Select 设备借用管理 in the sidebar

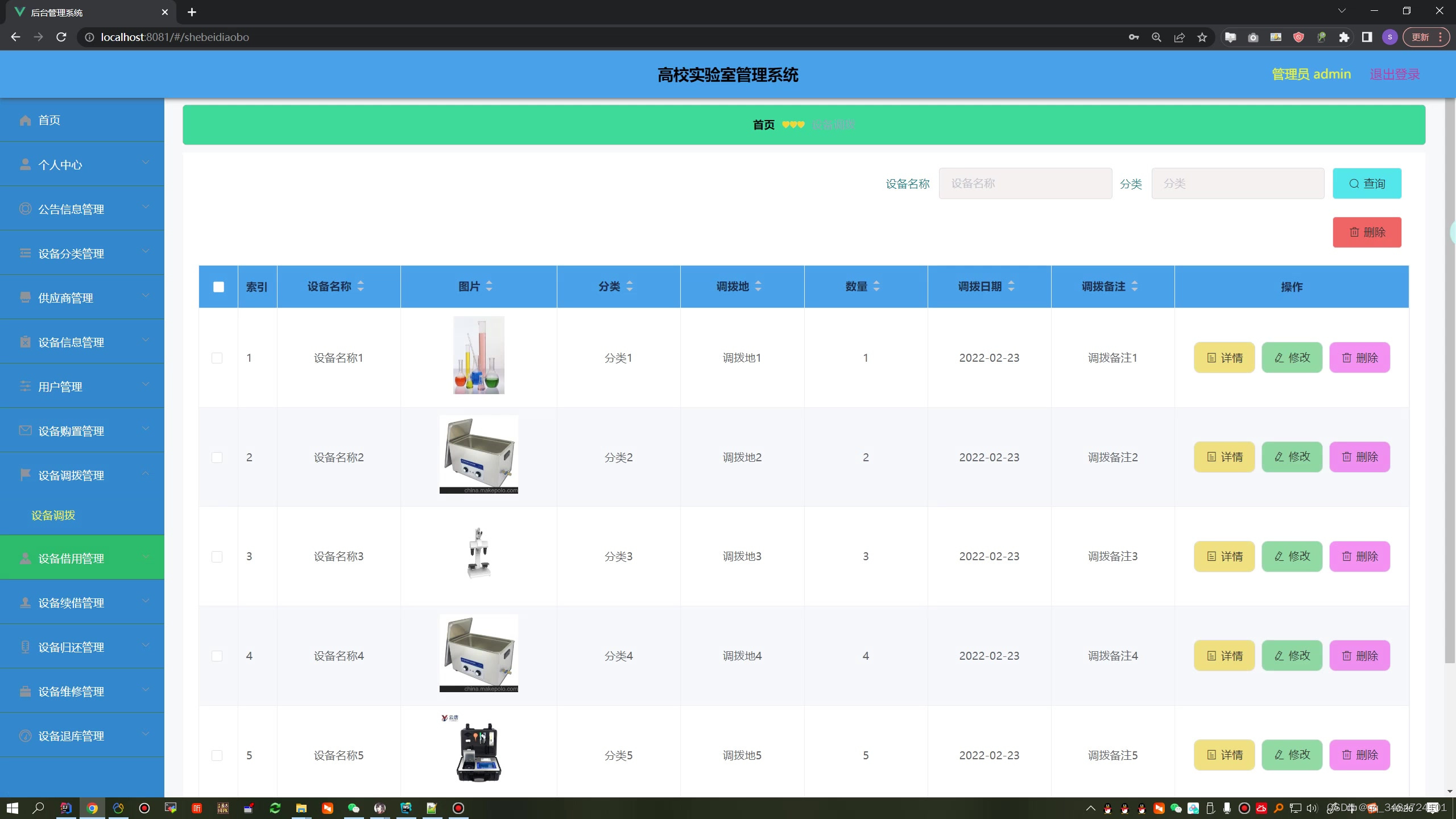click(x=71, y=558)
